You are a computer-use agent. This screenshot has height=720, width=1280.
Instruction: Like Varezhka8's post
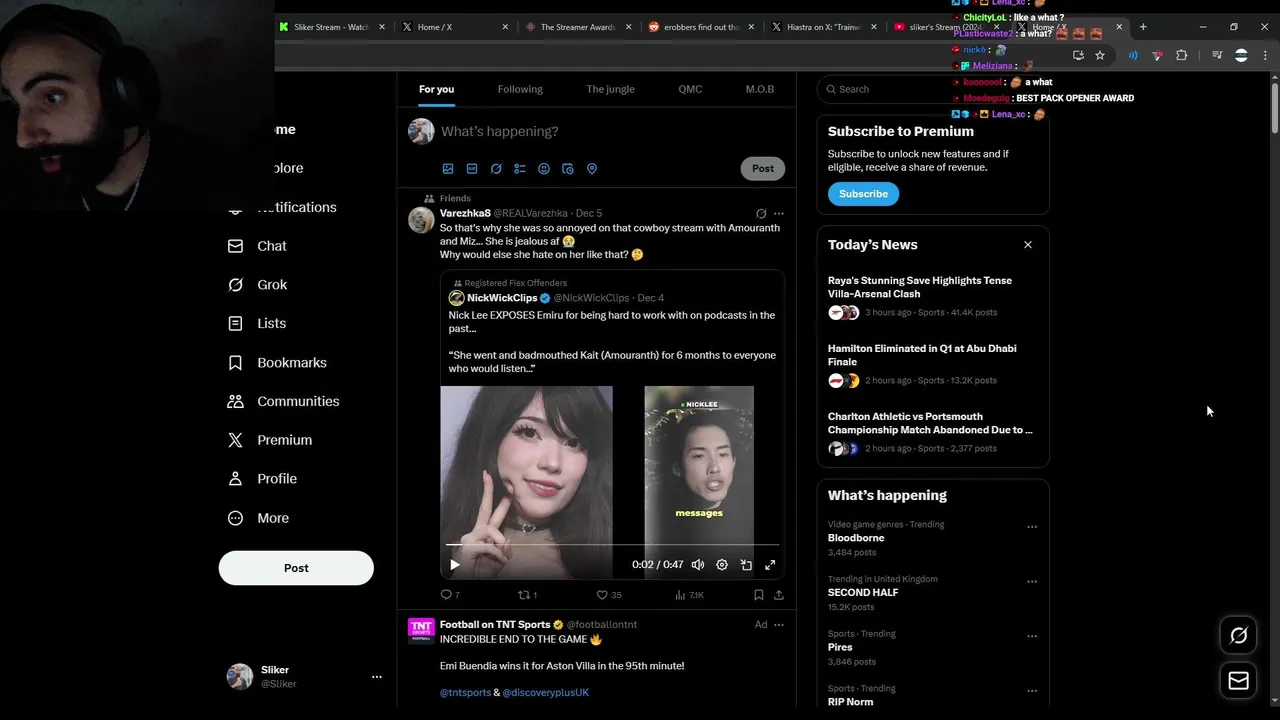608,595
